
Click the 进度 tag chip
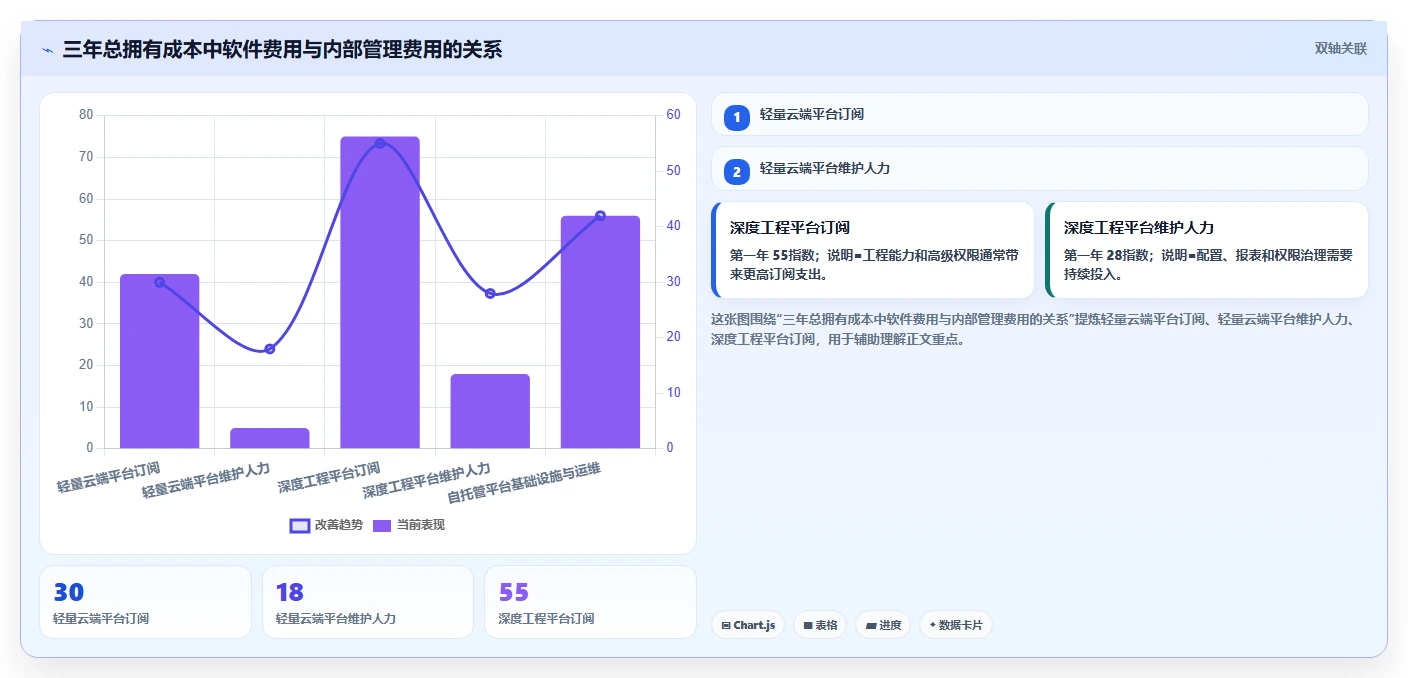[883, 625]
